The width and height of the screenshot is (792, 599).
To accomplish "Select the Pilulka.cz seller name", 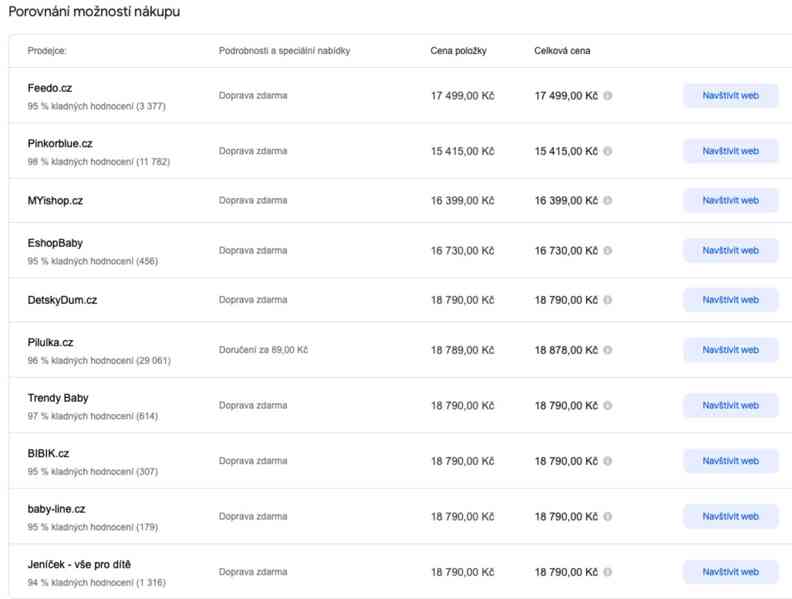I will (51, 342).
